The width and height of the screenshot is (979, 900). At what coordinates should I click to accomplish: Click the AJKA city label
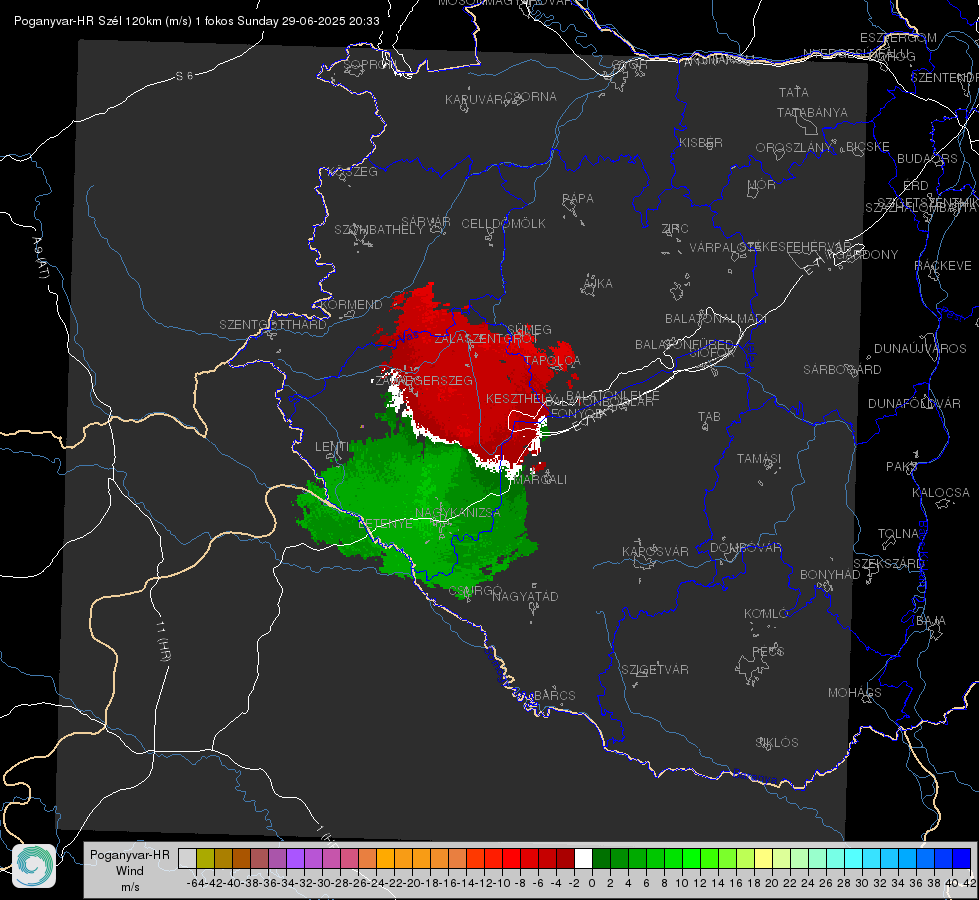click(598, 284)
